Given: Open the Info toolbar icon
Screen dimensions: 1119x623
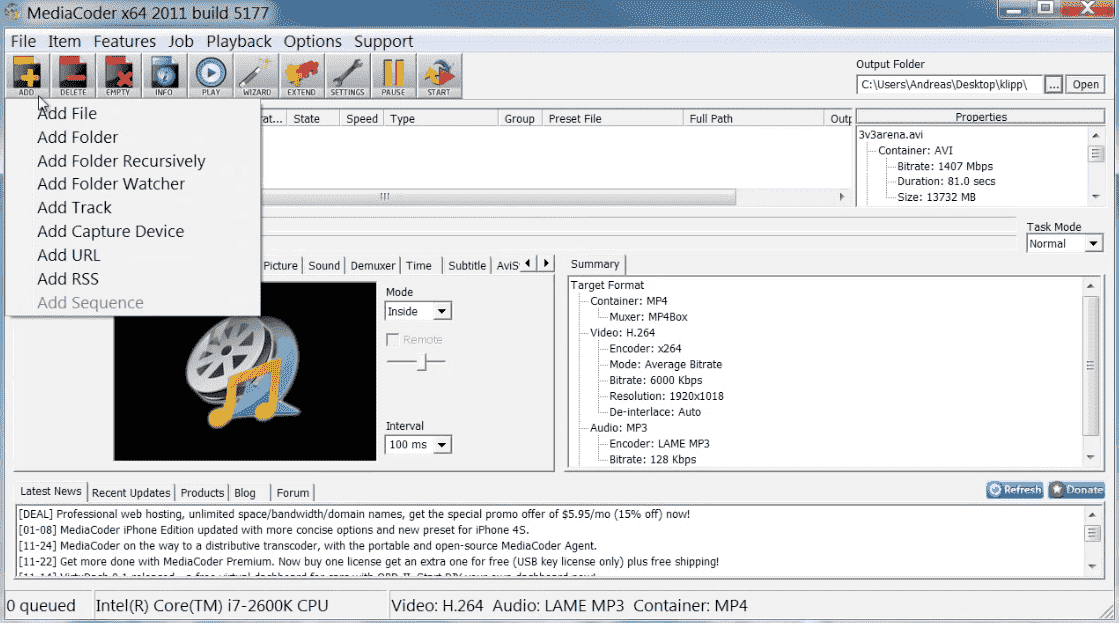Looking at the screenshot, I should point(163,76).
